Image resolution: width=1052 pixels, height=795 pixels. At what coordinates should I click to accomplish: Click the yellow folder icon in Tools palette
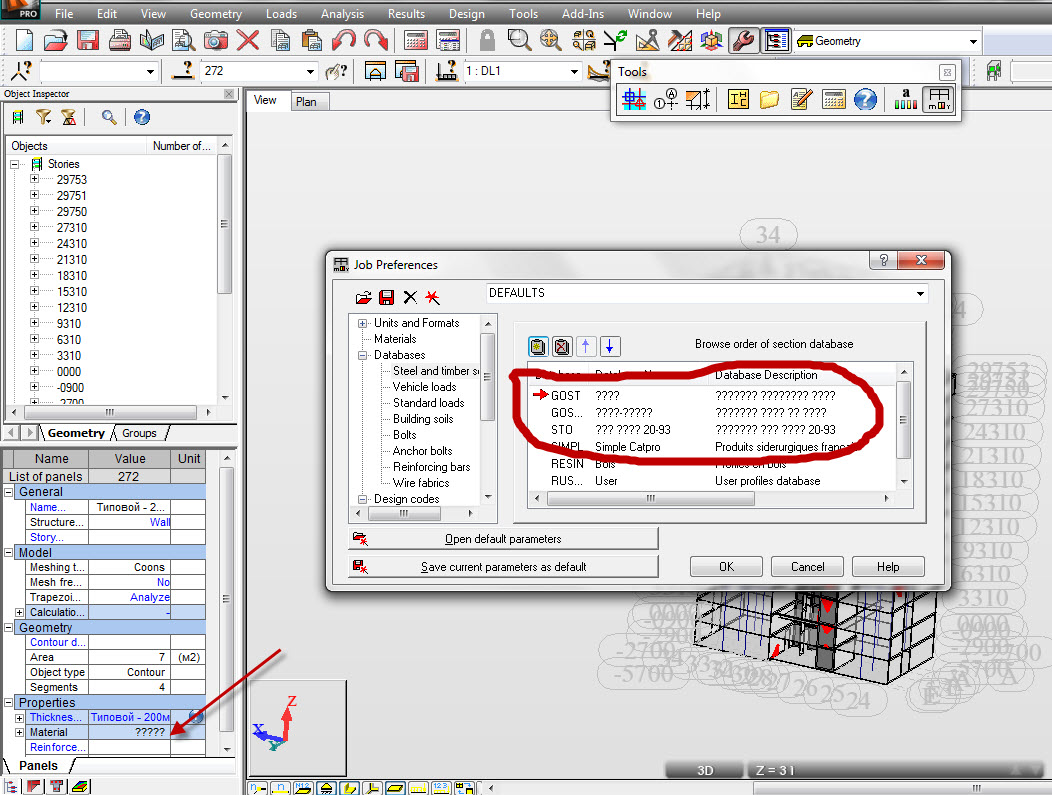[x=769, y=99]
